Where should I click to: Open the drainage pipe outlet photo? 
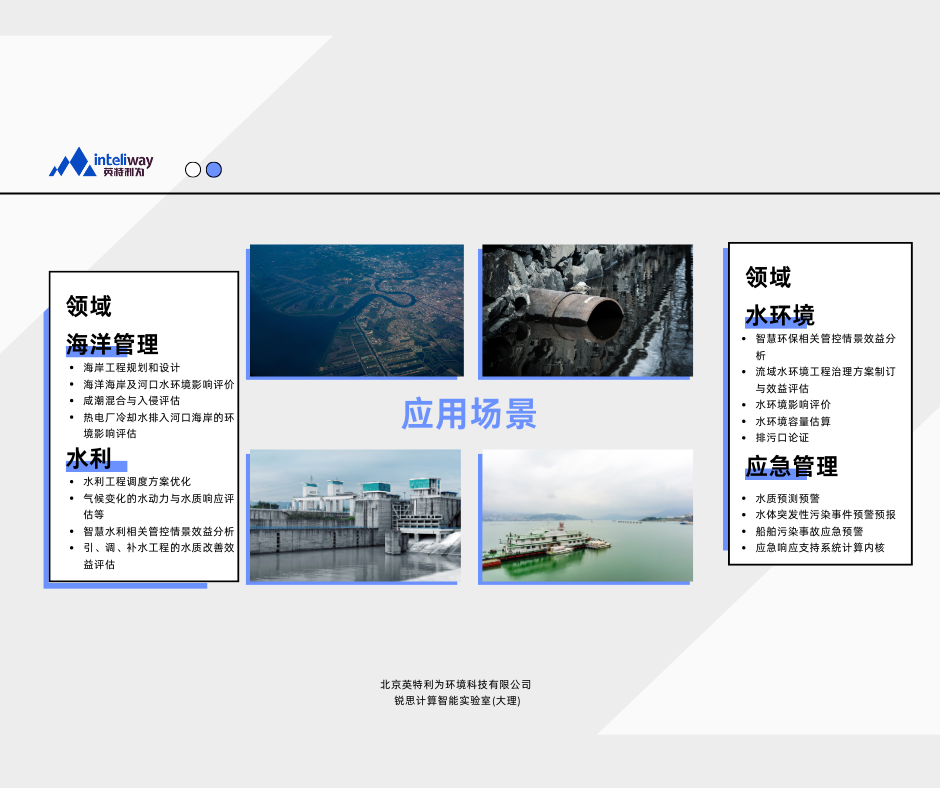click(x=586, y=310)
